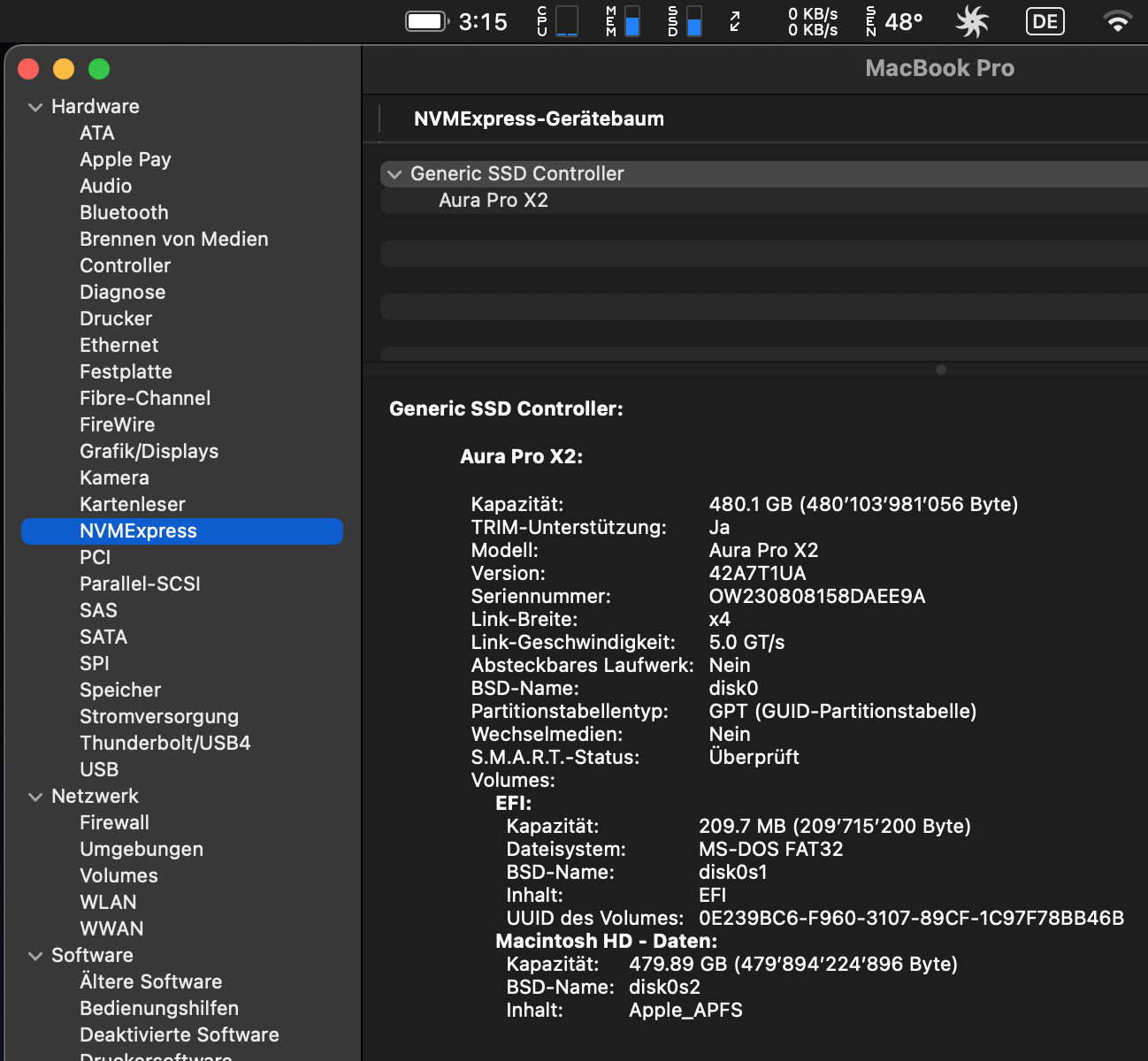
Task: Click the pane splitter handle dot
Action: [x=941, y=370]
